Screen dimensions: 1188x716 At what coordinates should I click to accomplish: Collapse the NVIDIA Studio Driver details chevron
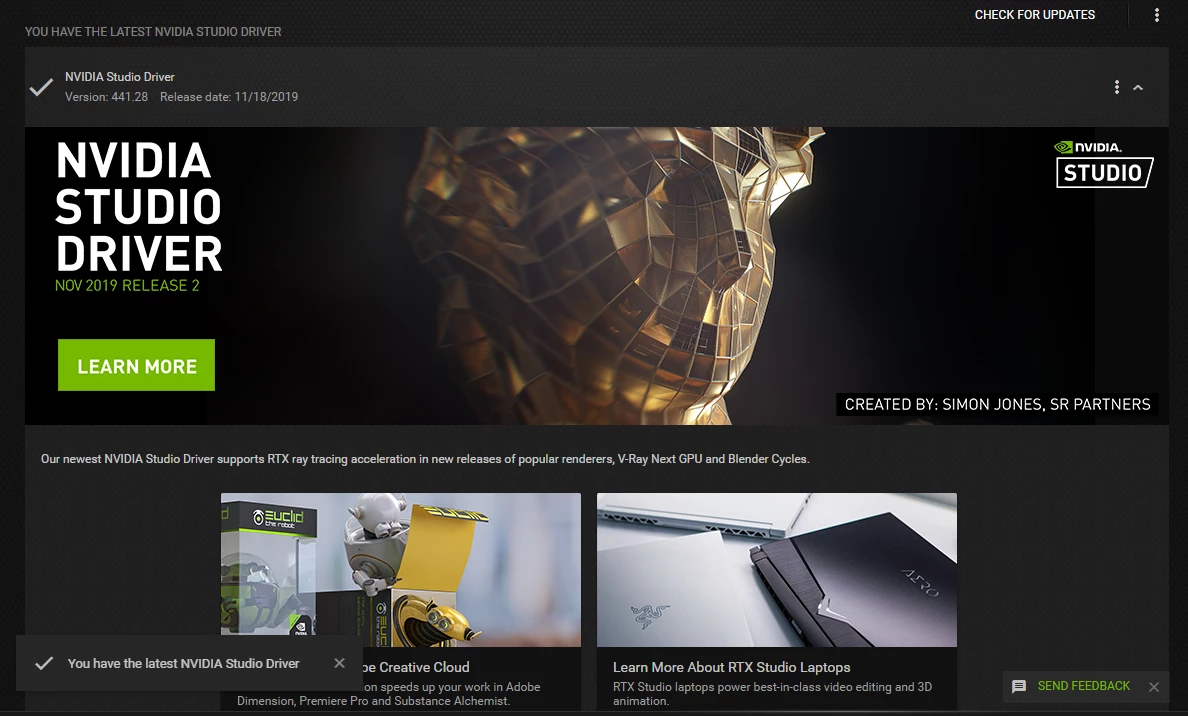(1138, 87)
